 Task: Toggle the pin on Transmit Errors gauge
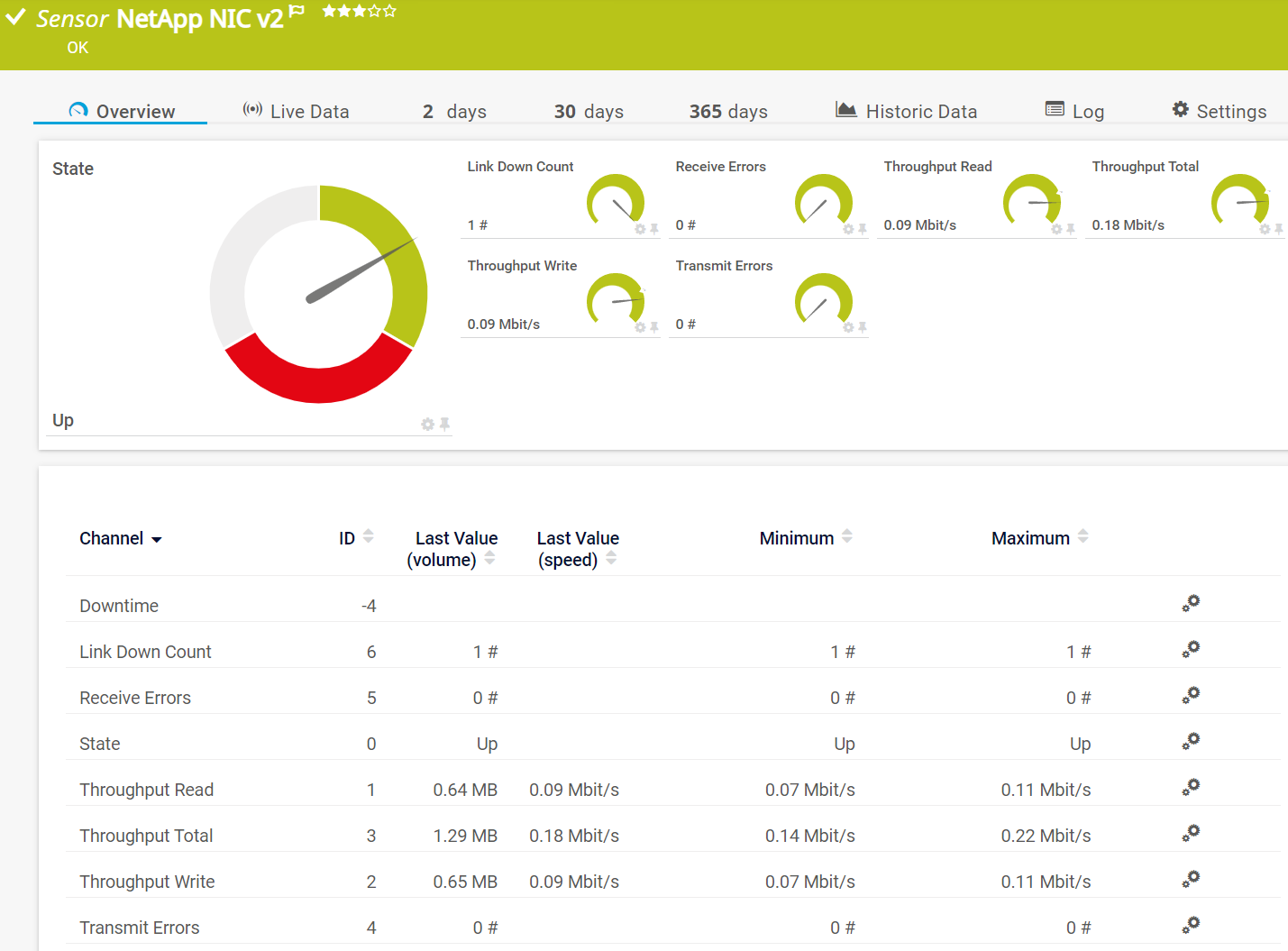[x=863, y=328]
